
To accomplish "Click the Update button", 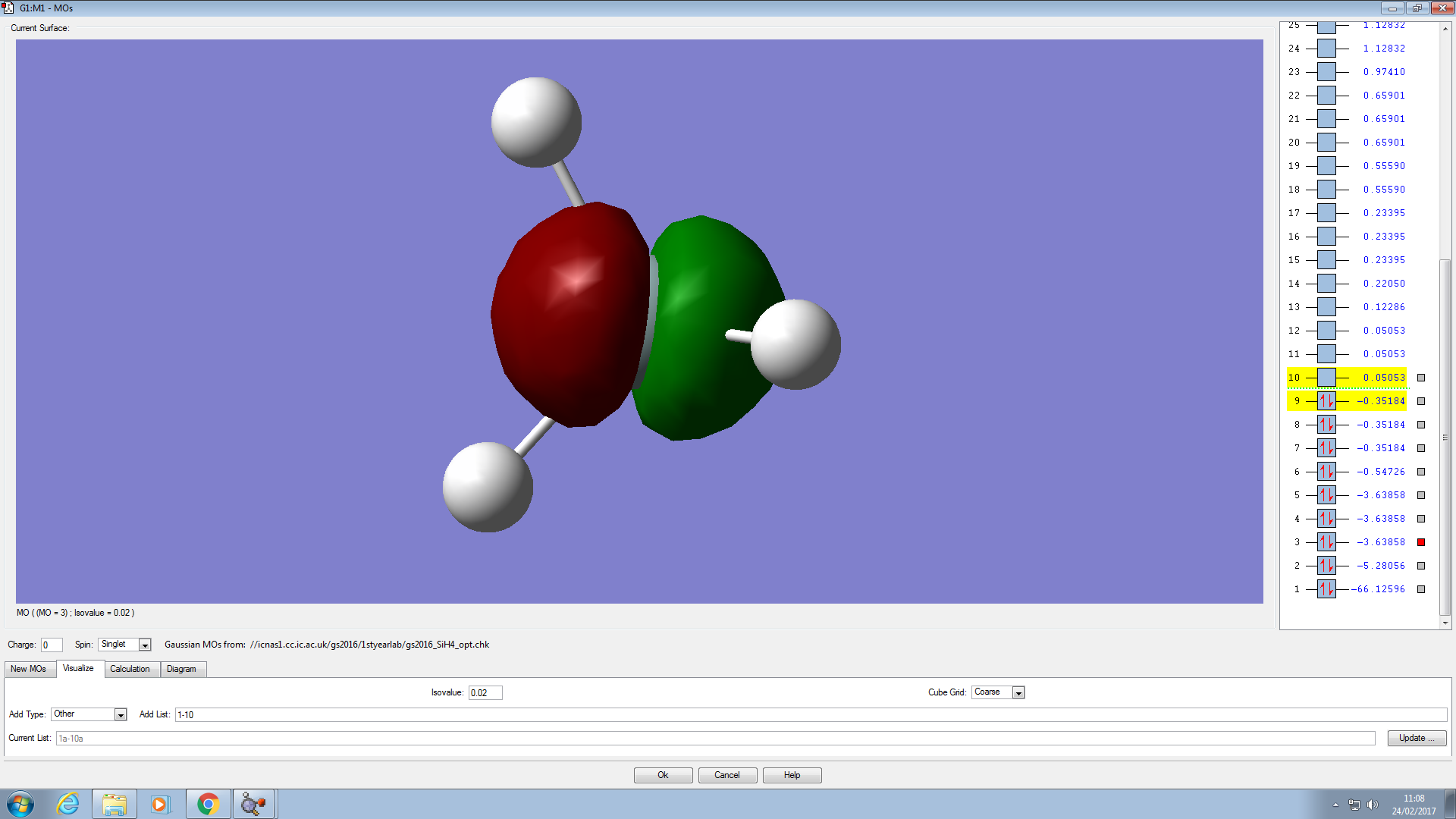I will pyautogui.click(x=1417, y=738).
